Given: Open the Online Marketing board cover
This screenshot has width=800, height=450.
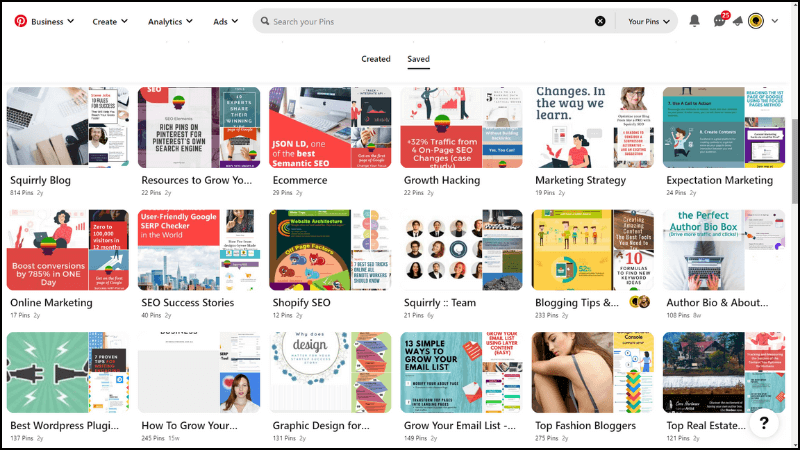Looking at the screenshot, I should [x=67, y=250].
